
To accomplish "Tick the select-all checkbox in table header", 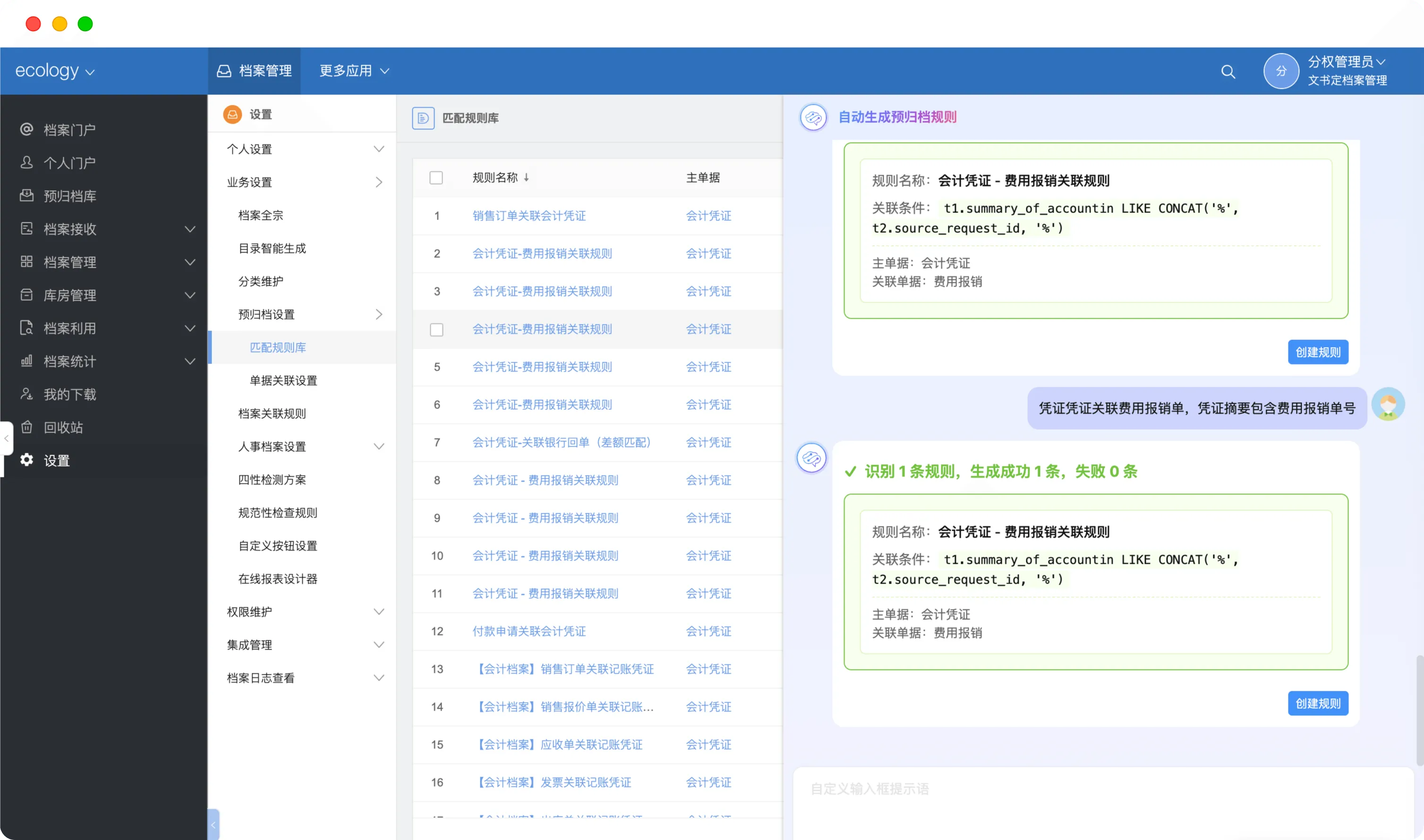I will pos(436,178).
